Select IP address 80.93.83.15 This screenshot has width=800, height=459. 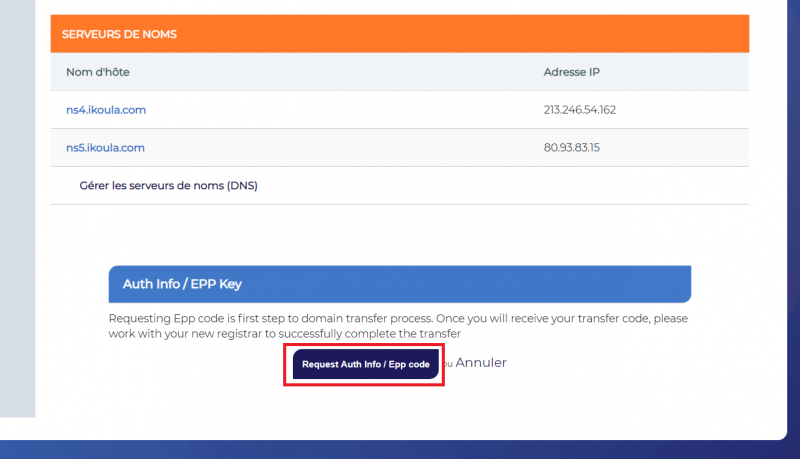click(571, 147)
